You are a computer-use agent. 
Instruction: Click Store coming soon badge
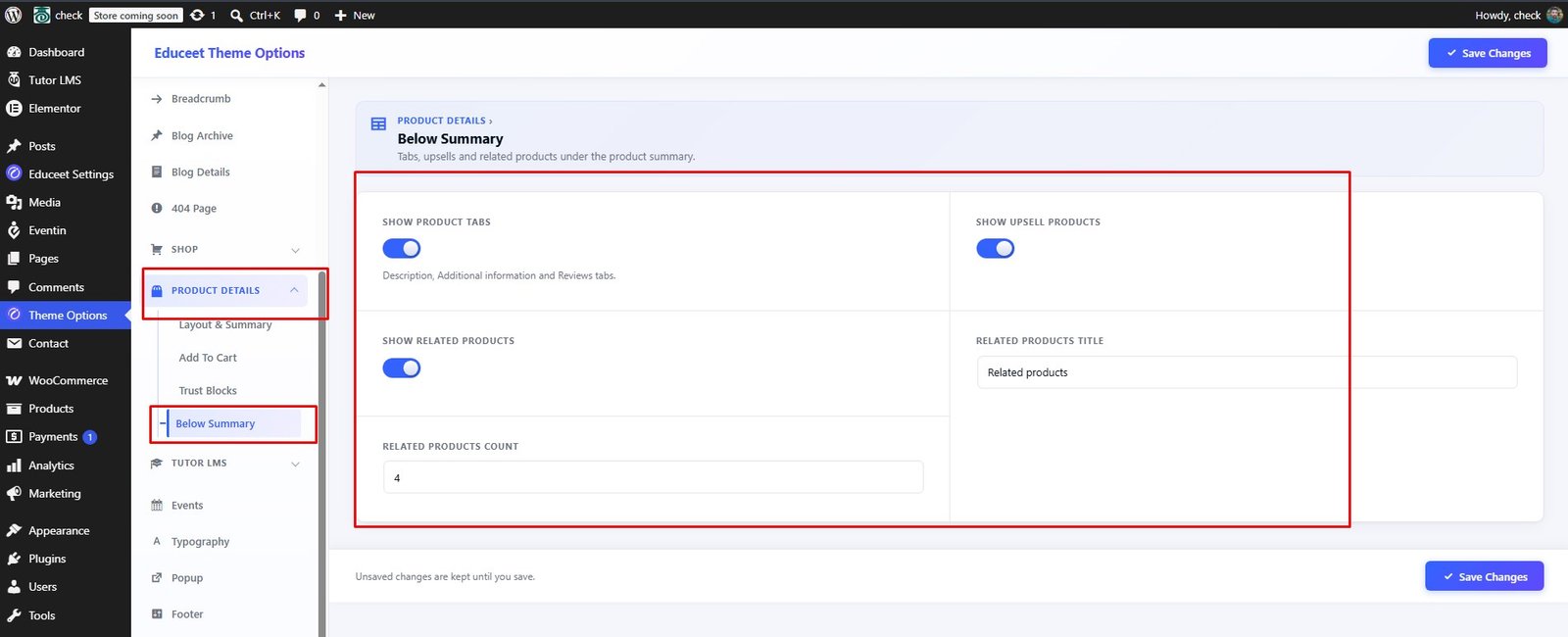[136, 15]
